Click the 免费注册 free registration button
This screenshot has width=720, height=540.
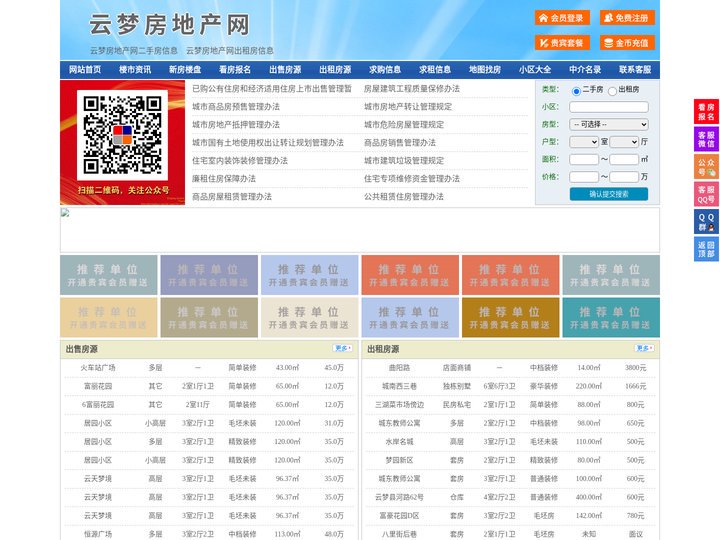[627, 18]
